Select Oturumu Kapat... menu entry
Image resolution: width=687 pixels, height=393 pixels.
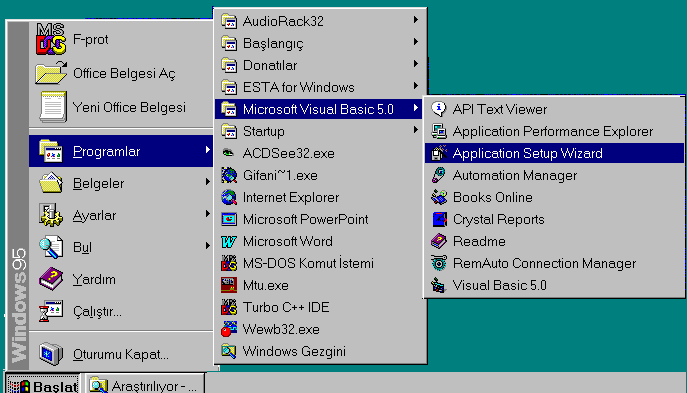[121, 354]
